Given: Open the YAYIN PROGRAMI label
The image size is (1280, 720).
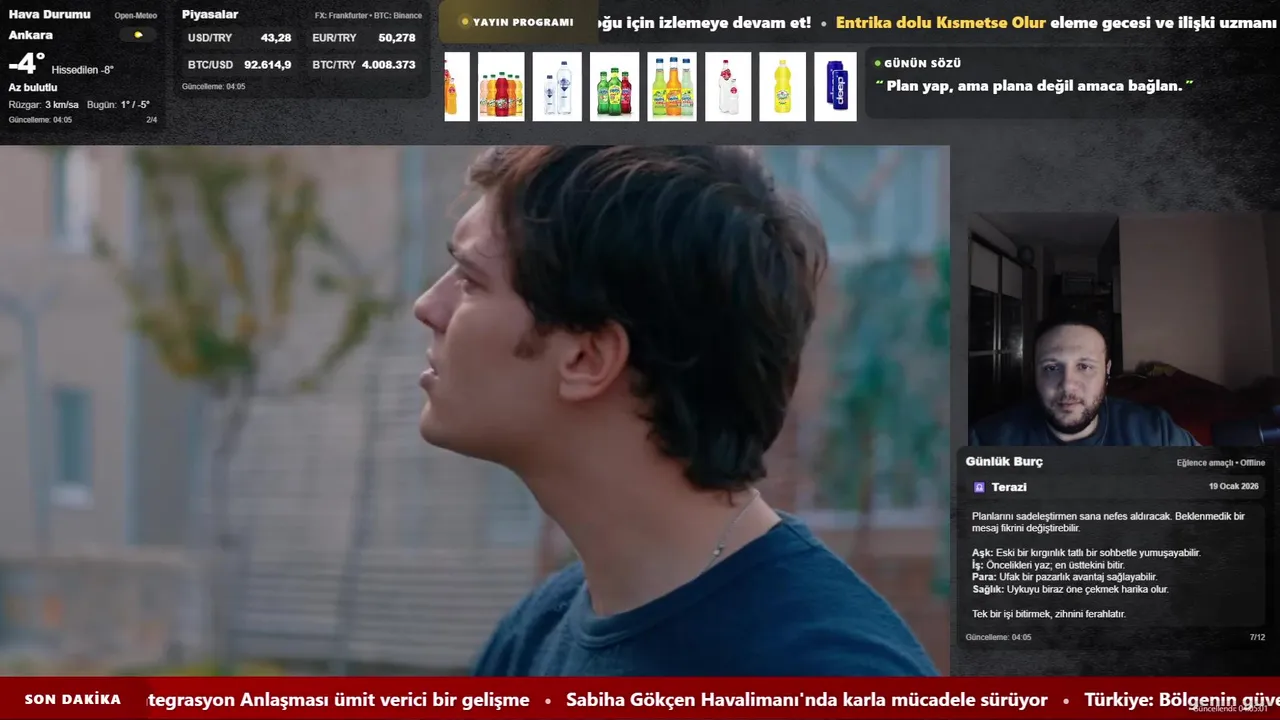Looking at the screenshot, I should pyautogui.click(x=523, y=22).
